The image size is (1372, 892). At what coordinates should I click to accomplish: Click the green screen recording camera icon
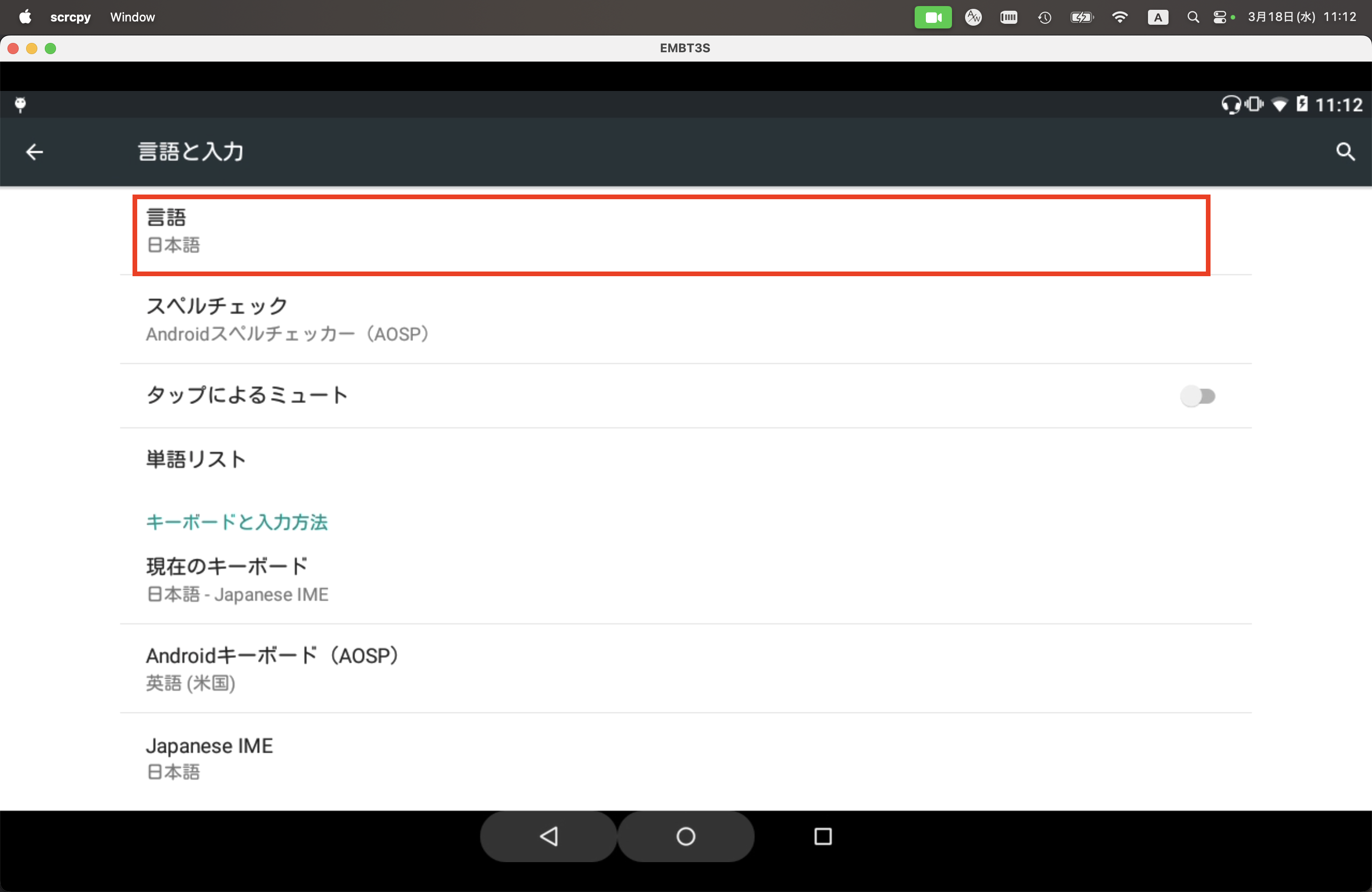(x=933, y=17)
